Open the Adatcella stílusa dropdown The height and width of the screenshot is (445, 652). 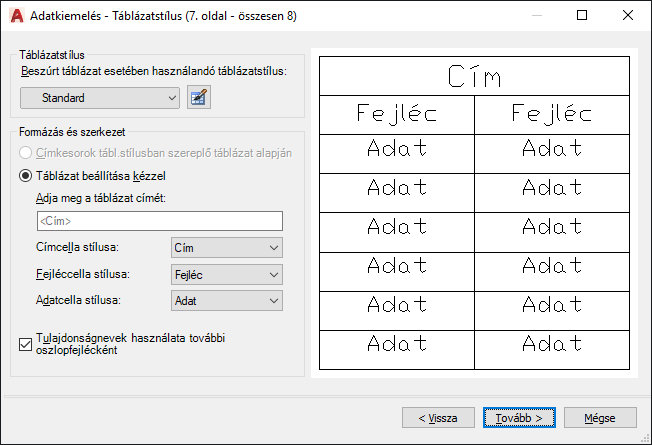click(x=226, y=299)
